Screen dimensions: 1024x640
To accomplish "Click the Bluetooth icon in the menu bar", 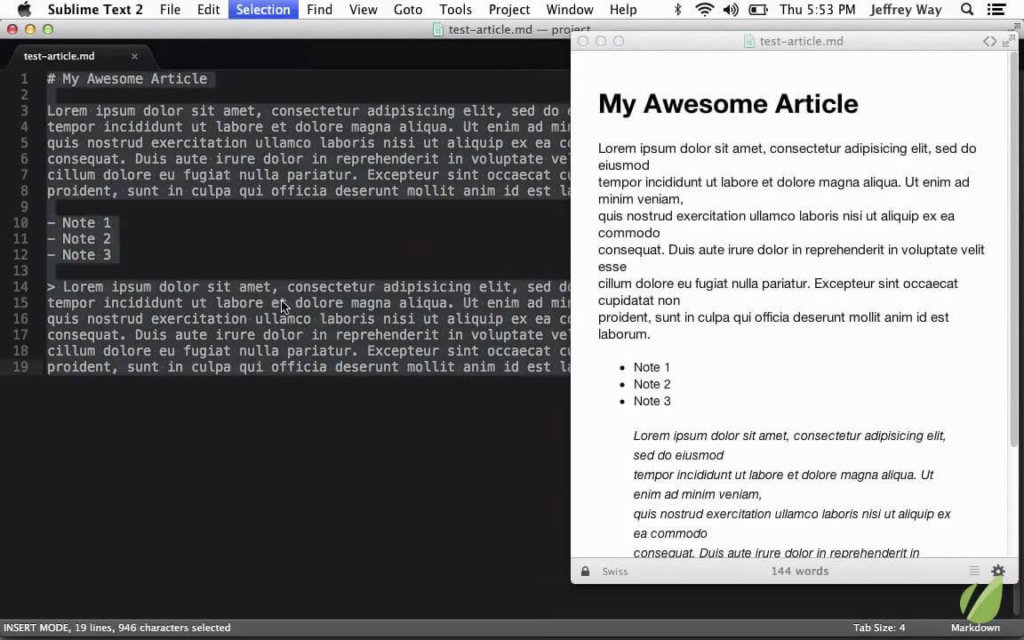I will pyautogui.click(x=678, y=9).
